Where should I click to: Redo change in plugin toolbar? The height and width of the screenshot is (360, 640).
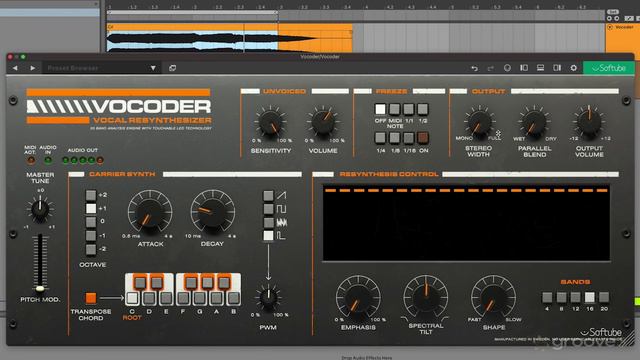491,68
